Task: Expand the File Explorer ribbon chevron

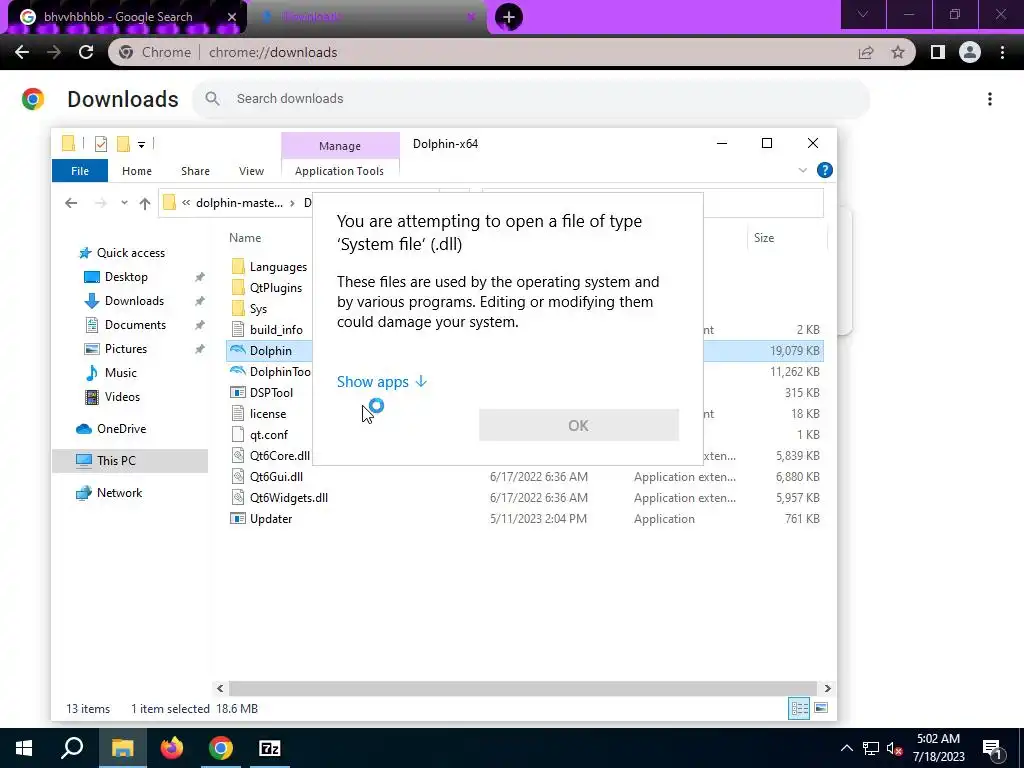Action: click(x=803, y=170)
